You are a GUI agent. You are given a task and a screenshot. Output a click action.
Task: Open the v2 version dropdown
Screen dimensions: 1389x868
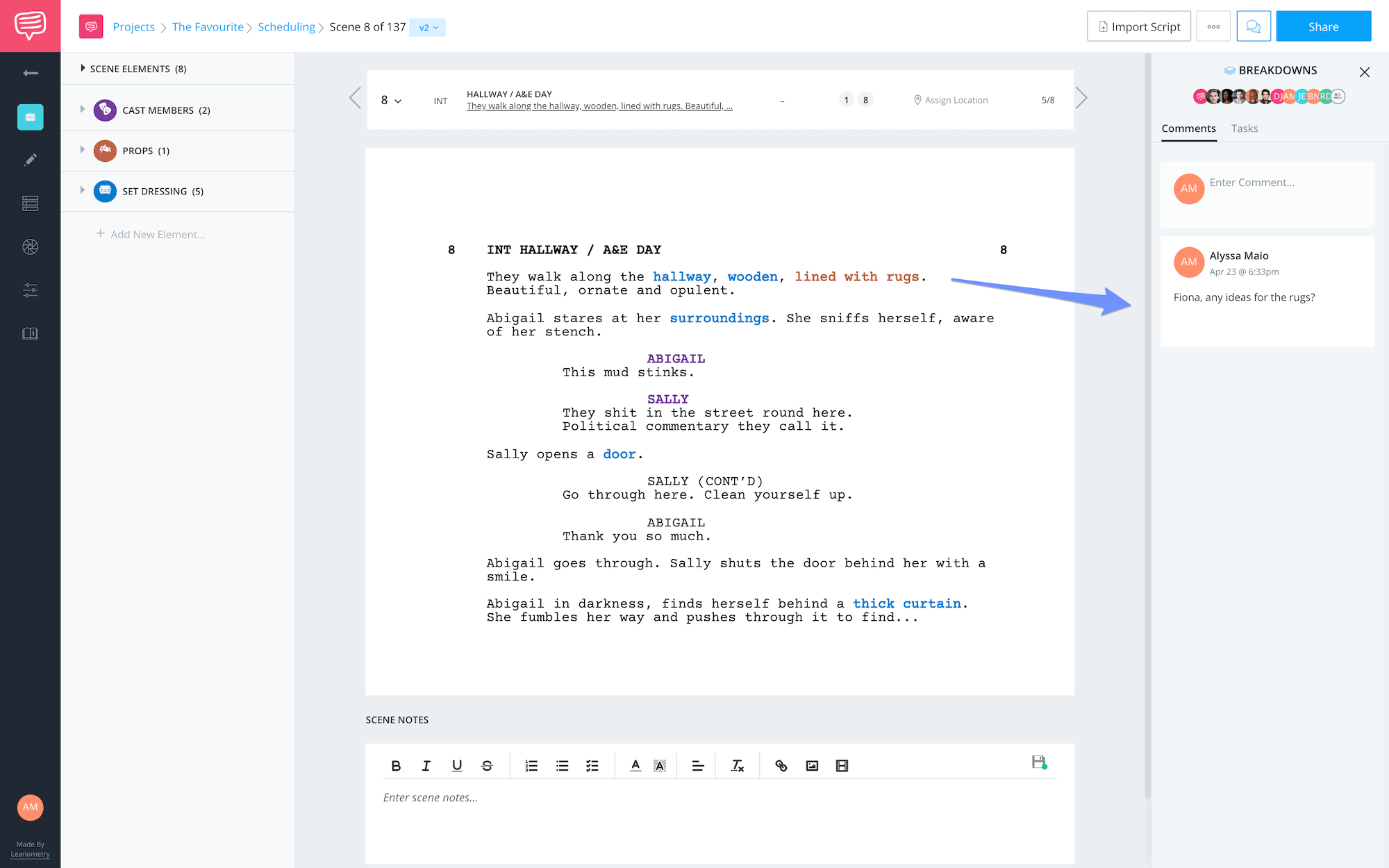428,27
